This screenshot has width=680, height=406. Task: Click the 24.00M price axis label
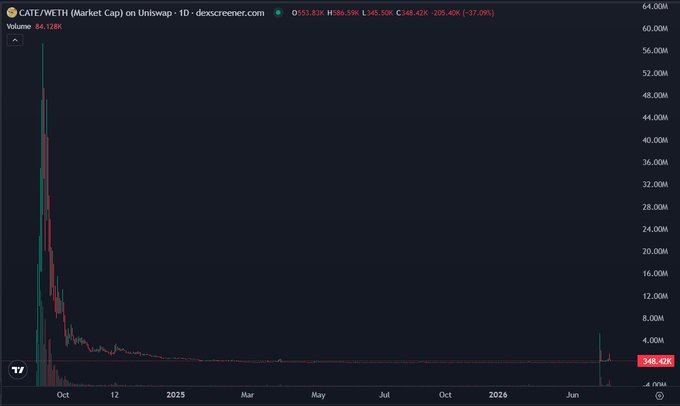(x=655, y=229)
